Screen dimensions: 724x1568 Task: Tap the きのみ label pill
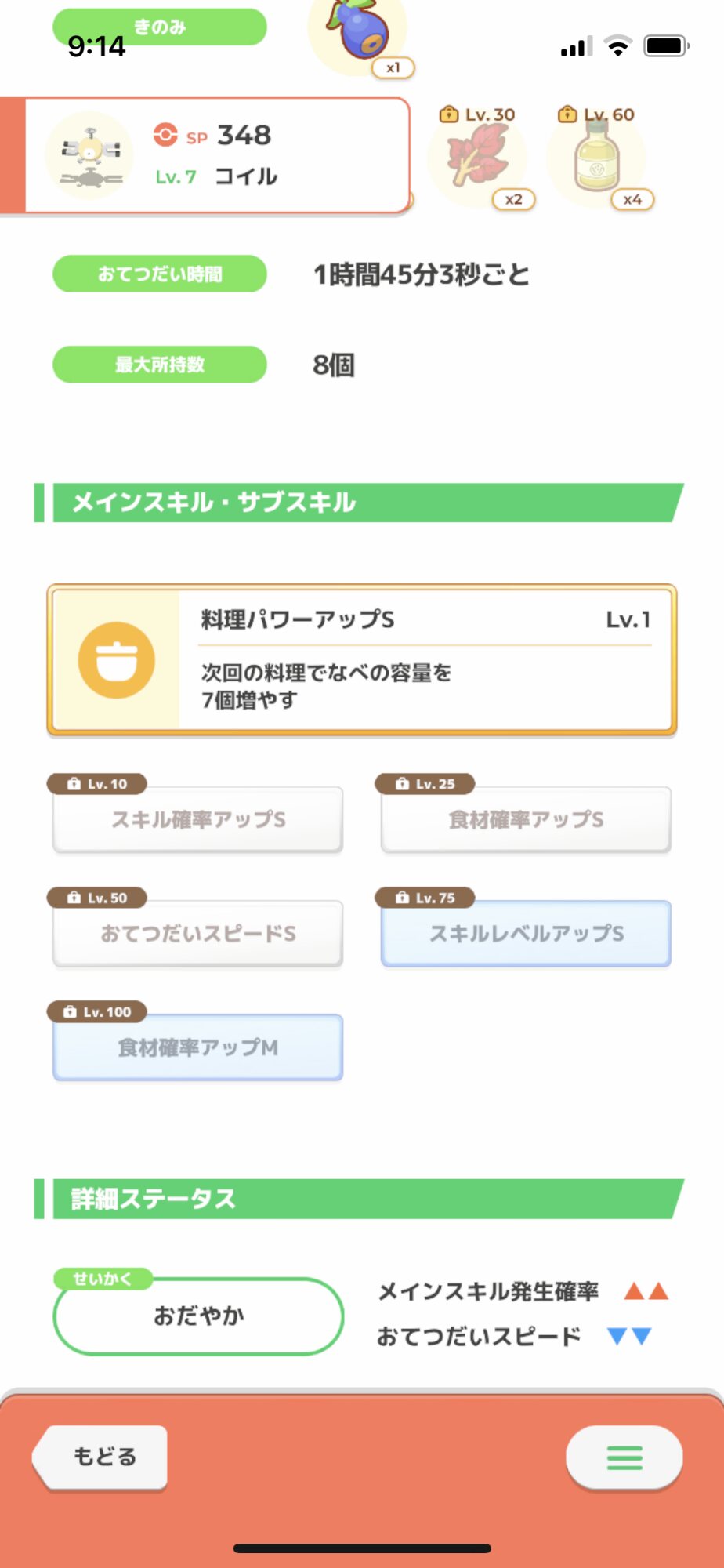[x=160, y=27]
